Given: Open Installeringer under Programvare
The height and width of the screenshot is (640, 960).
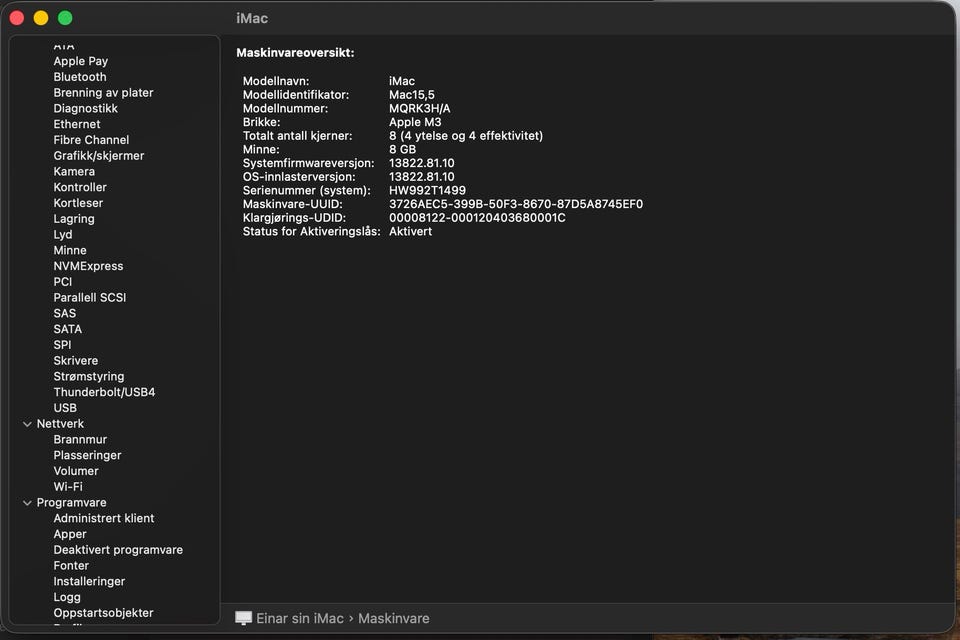Looking at the screenshot, I should click(89, 581).
